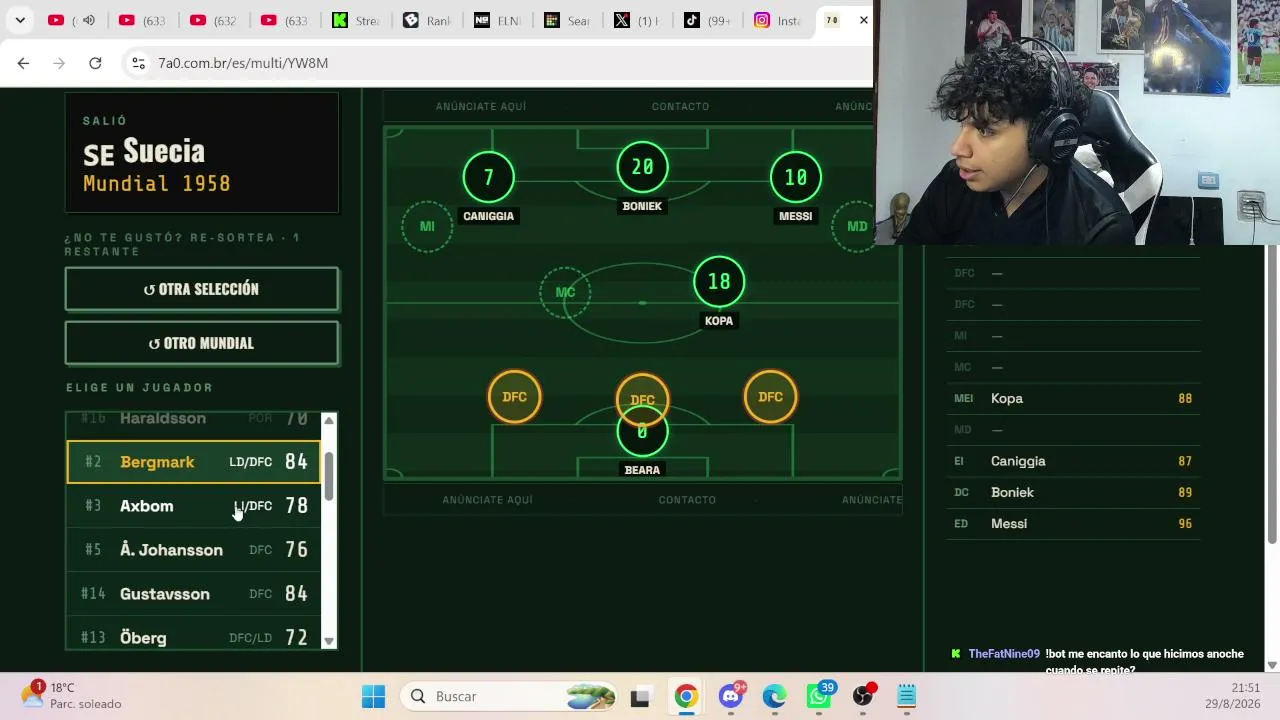Viewport: 1280px width, 720px height.
Task: Click the empty MC position slot
Action: (x=565, y=292)
